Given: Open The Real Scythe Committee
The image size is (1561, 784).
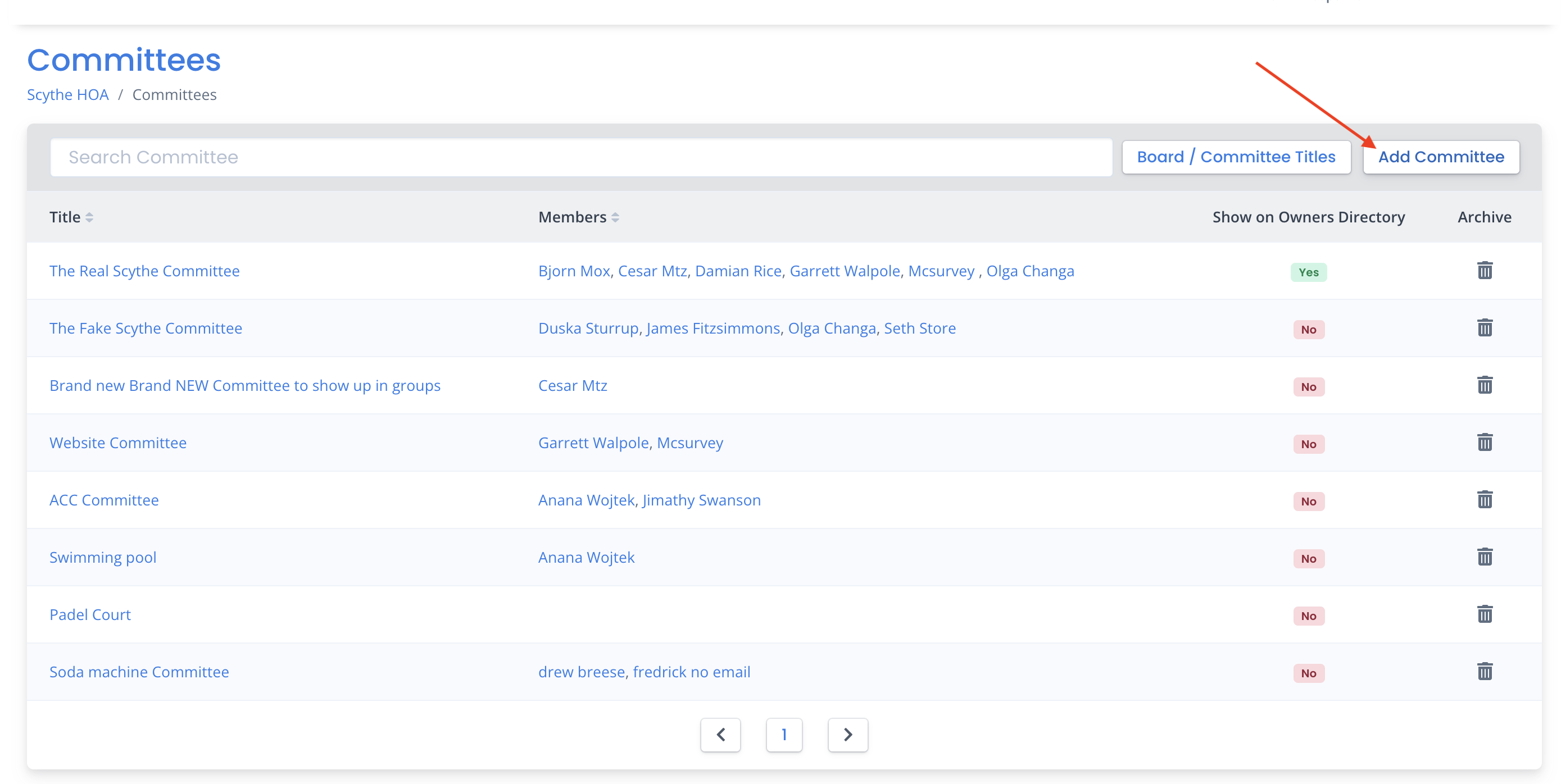Looking at the screenshot, I should [144, 271].
